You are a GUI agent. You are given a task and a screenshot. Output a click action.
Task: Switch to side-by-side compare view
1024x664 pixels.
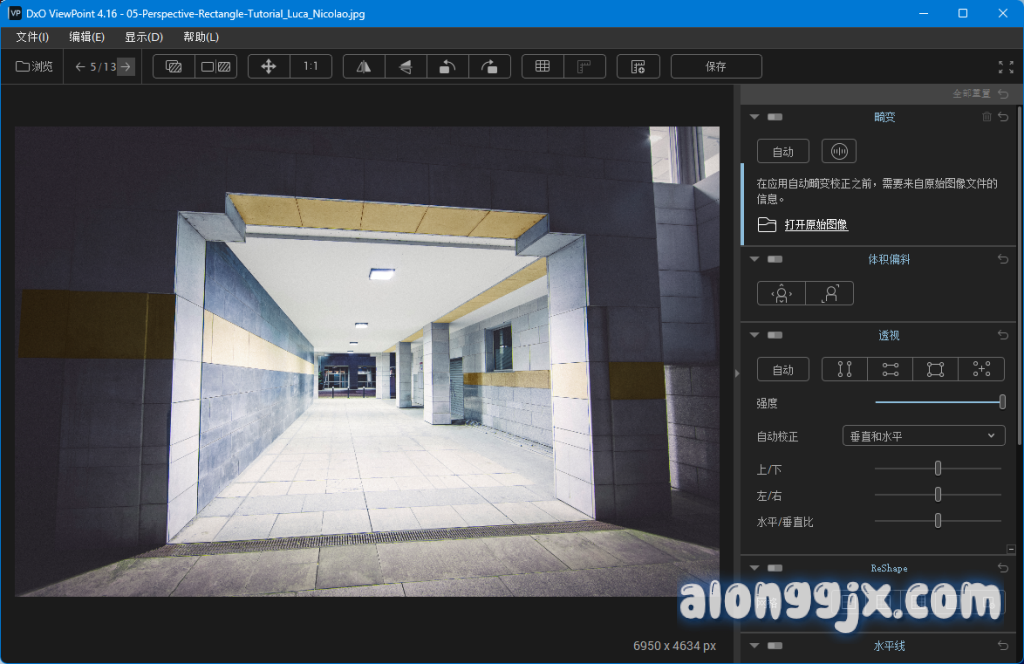pyautogui.click(x=216, y=66)
